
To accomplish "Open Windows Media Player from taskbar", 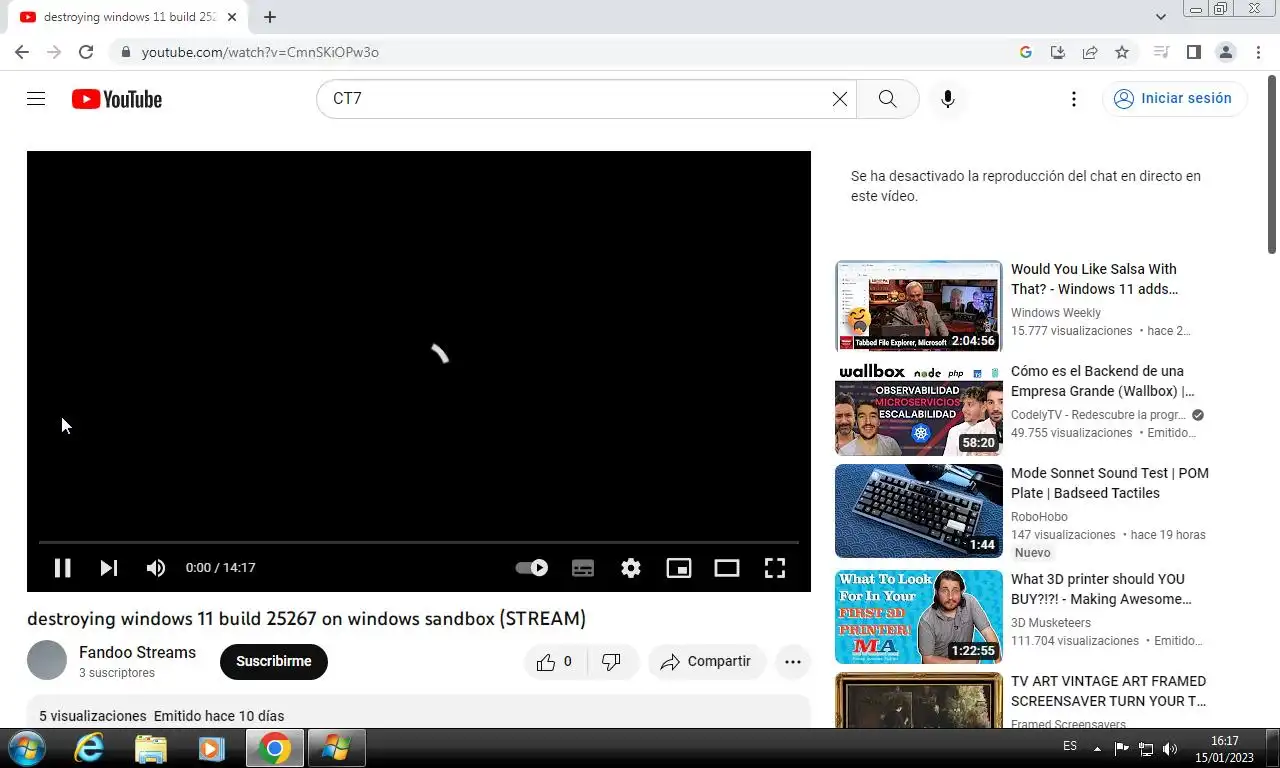I will pos(210,748).
